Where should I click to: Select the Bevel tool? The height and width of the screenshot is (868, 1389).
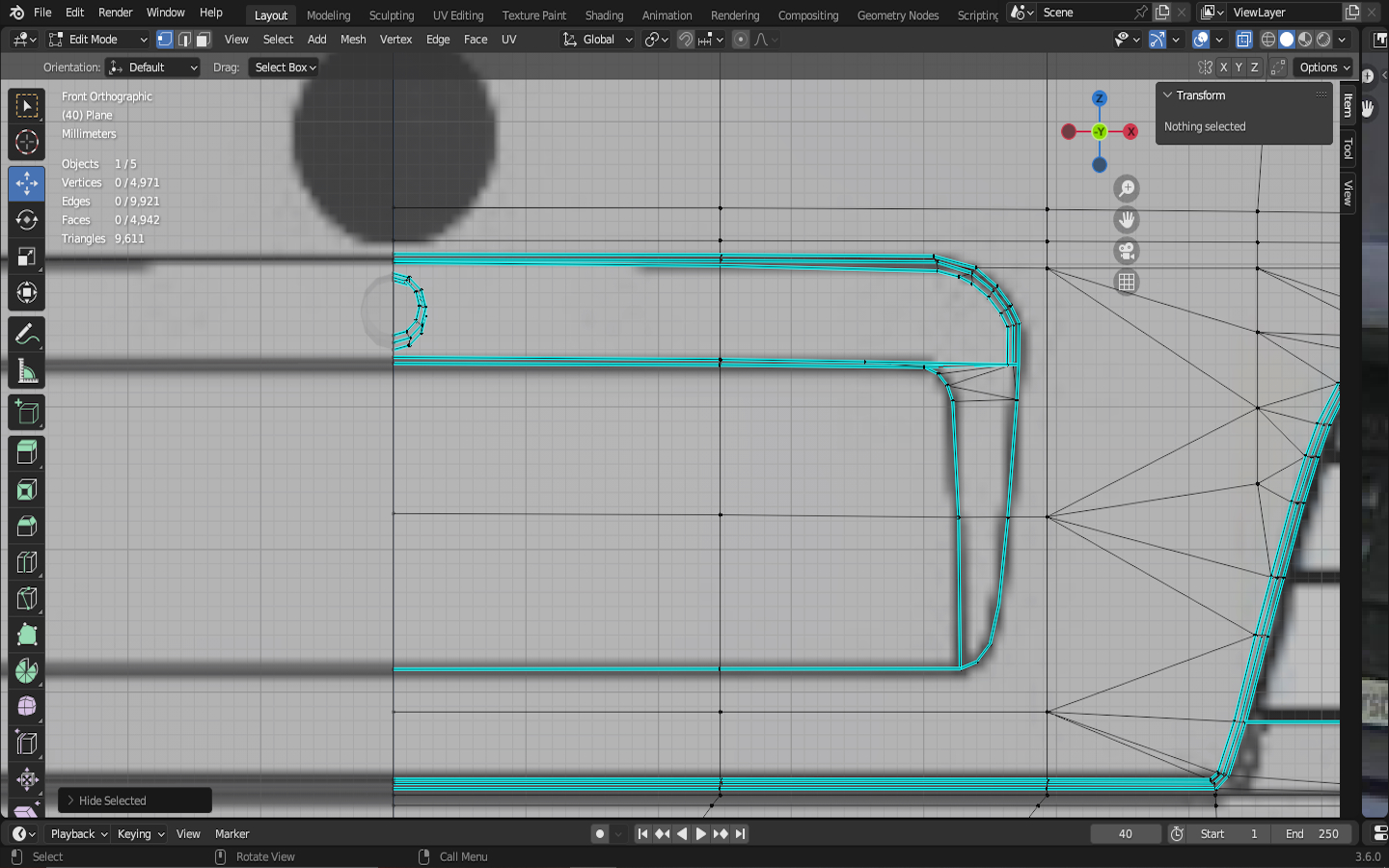pyautogui.click(x=27, y=527)
